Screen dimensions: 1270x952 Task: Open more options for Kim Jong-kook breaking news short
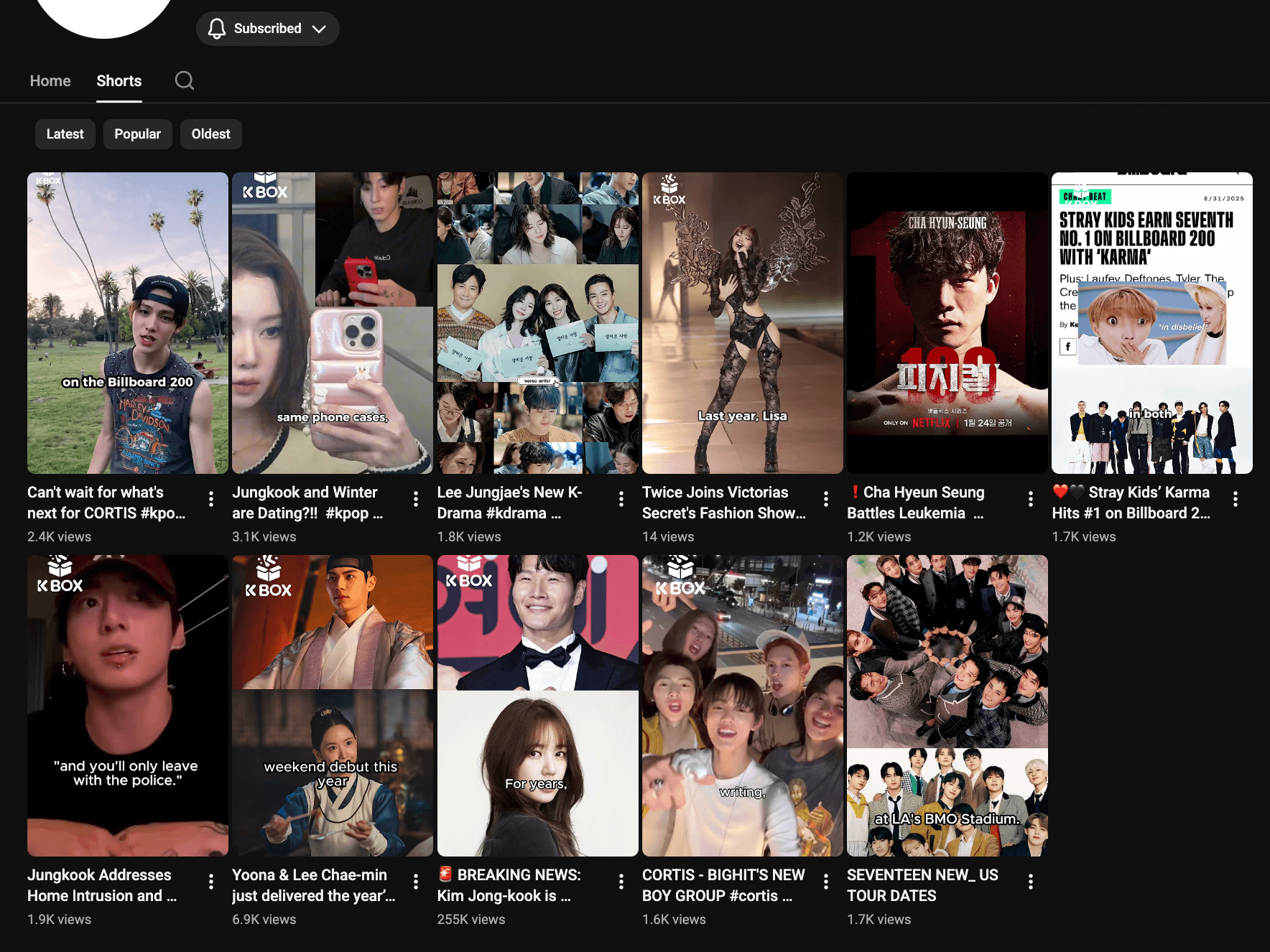(x=621, y=882)
